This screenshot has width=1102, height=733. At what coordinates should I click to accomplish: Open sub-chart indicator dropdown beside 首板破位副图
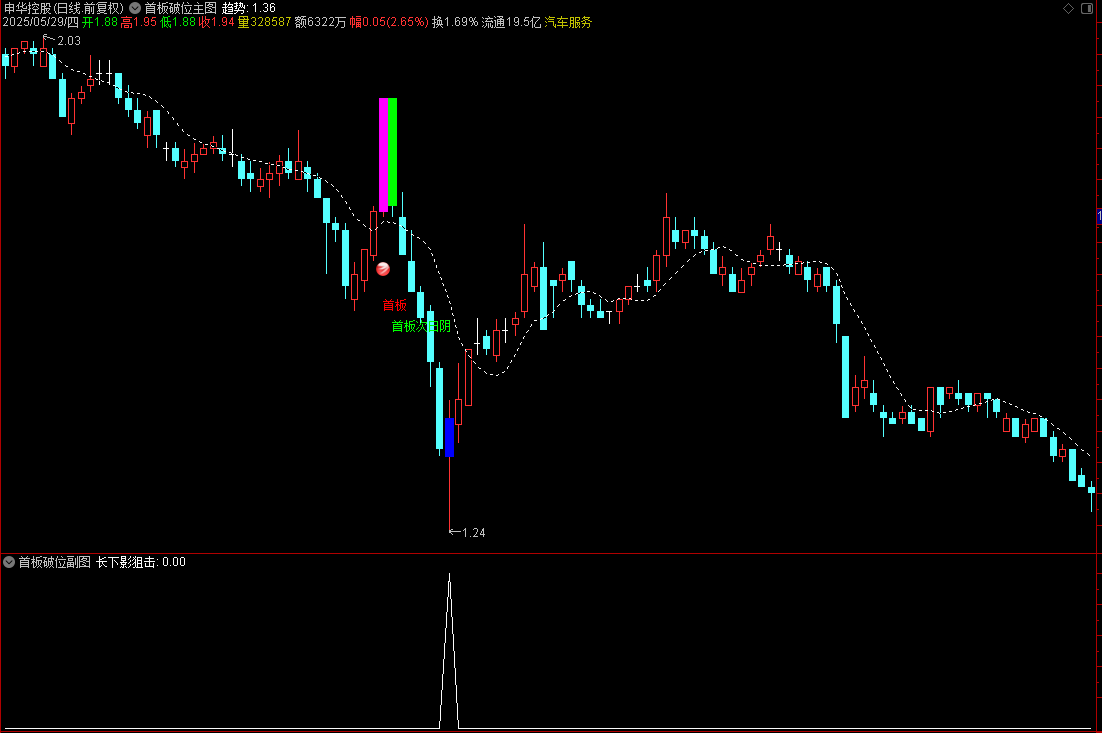coord(9,562)
